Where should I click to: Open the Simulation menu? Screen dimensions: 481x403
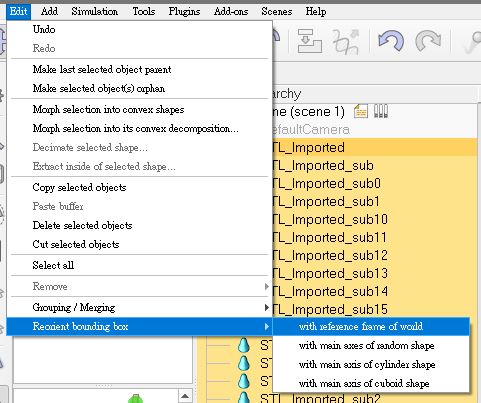95,11
